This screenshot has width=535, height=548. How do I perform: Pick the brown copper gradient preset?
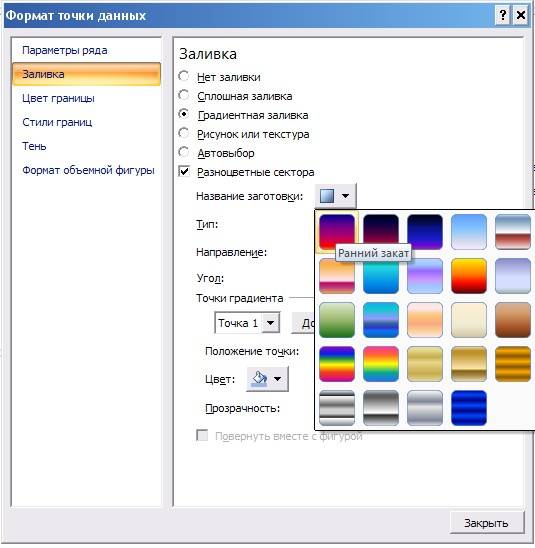(513, 320)
